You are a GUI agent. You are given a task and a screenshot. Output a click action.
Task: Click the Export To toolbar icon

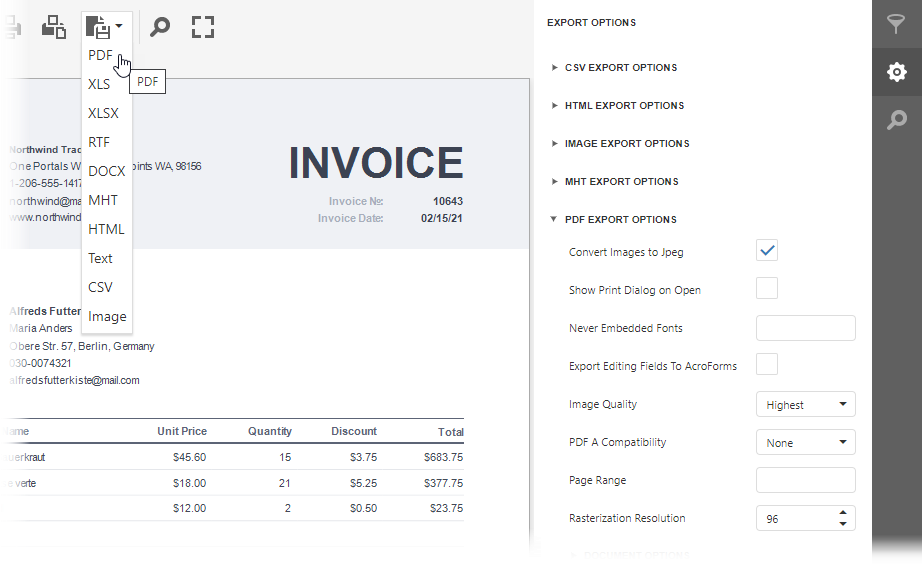97,27
